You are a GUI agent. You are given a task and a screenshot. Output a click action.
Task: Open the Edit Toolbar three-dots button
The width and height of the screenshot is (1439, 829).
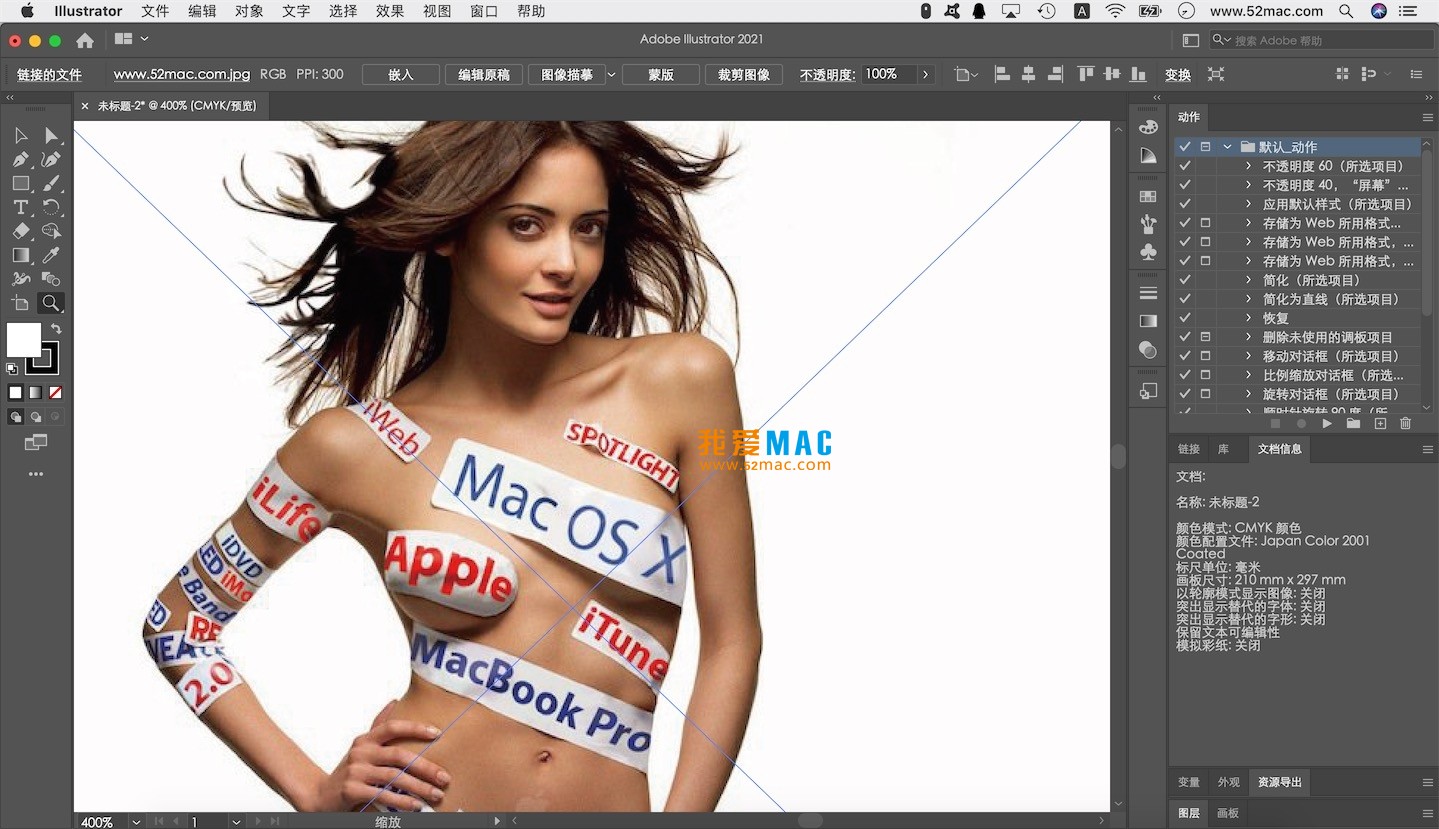click(36, 474)
